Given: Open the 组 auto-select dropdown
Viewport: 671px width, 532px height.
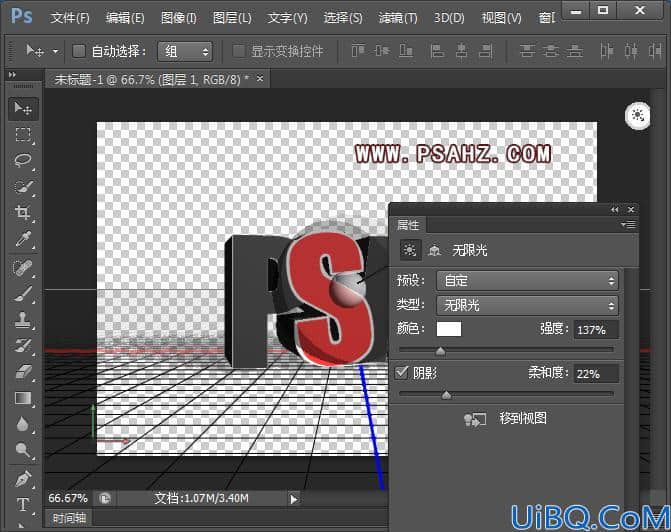Looking at the screenshot, I should tap(185, 52).
